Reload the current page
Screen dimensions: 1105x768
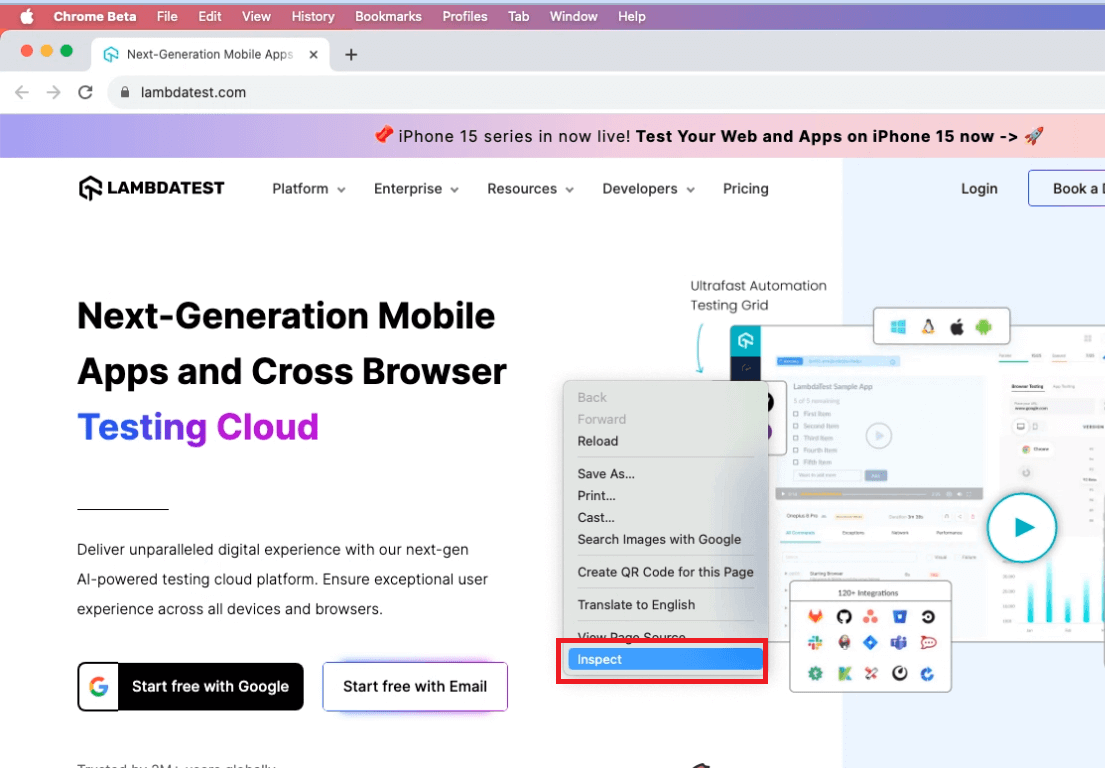click(x=85, y=92)
